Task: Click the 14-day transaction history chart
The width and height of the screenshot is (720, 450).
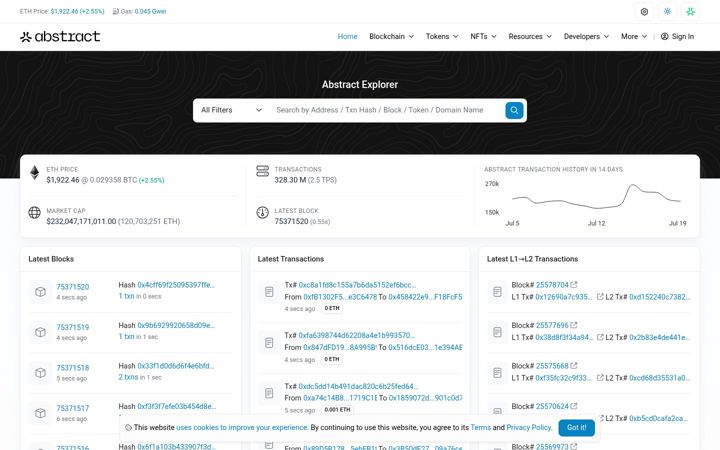Action: [596, 198]
